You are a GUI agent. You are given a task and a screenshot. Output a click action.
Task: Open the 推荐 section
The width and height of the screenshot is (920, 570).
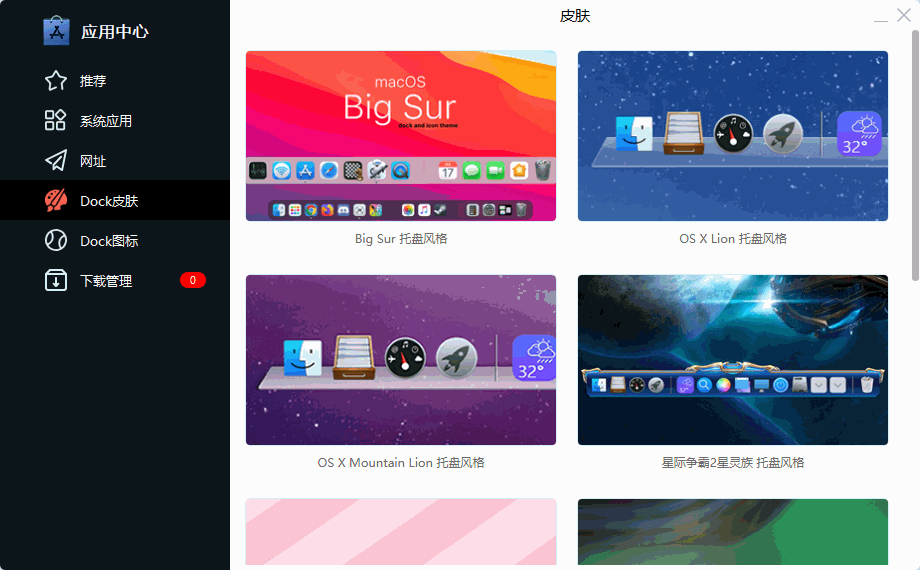coord(115,80)
